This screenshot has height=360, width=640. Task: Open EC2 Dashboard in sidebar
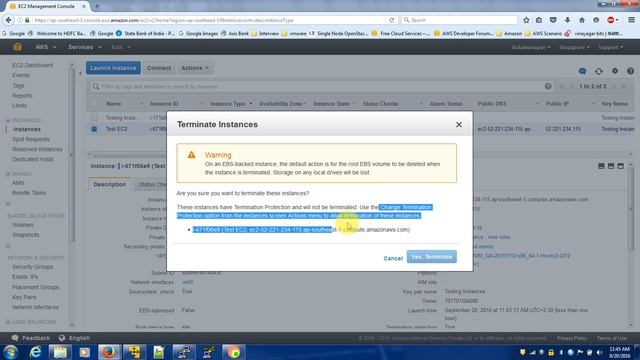(33, 65)
